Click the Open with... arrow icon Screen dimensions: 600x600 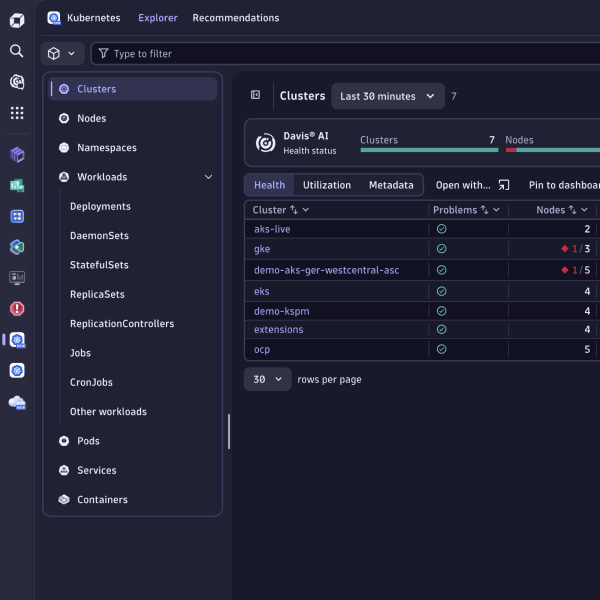pyautogui.click(x=504, y=185)
